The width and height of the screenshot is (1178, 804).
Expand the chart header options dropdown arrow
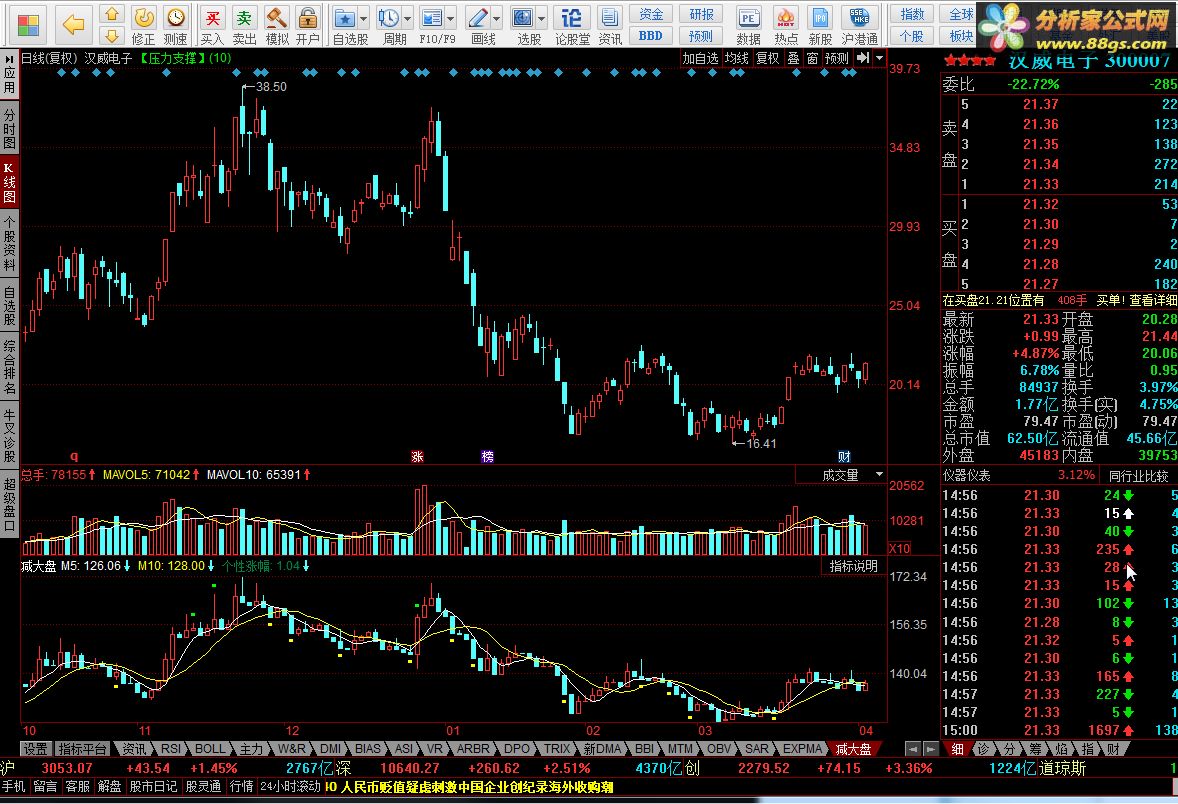[880, 58]
